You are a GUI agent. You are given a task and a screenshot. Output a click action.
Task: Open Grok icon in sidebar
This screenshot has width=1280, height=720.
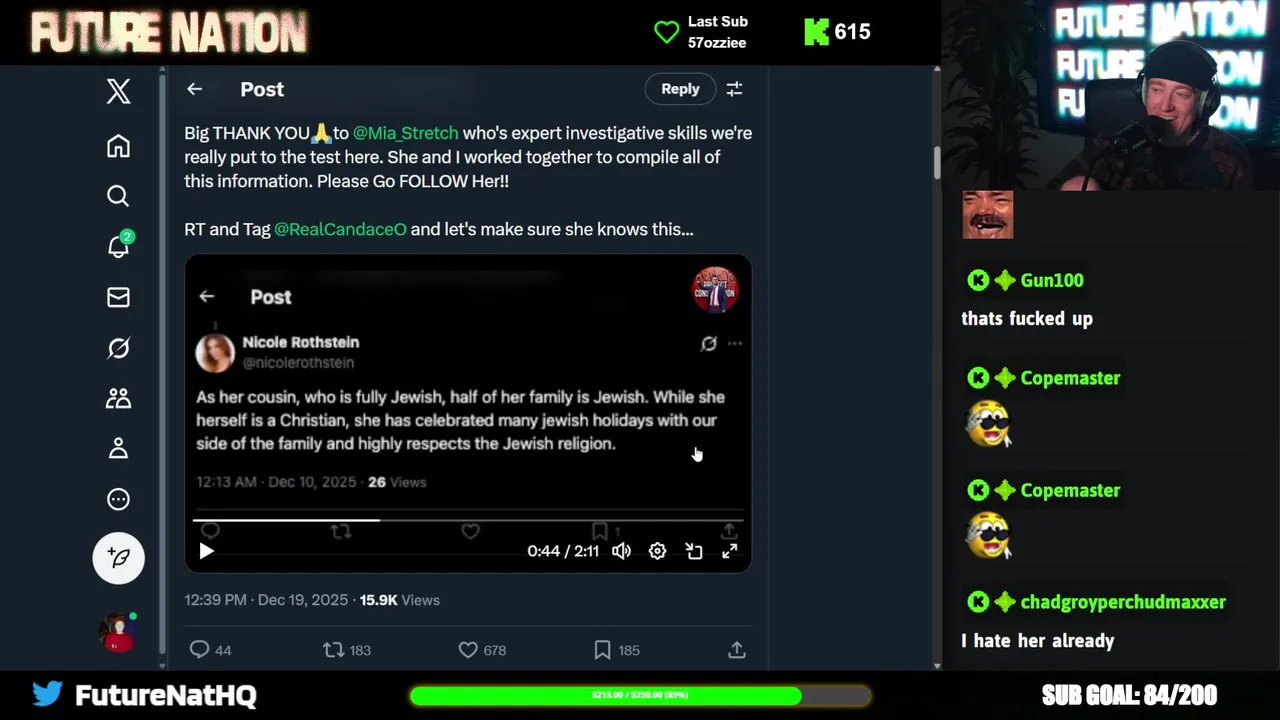click(118, 348)
